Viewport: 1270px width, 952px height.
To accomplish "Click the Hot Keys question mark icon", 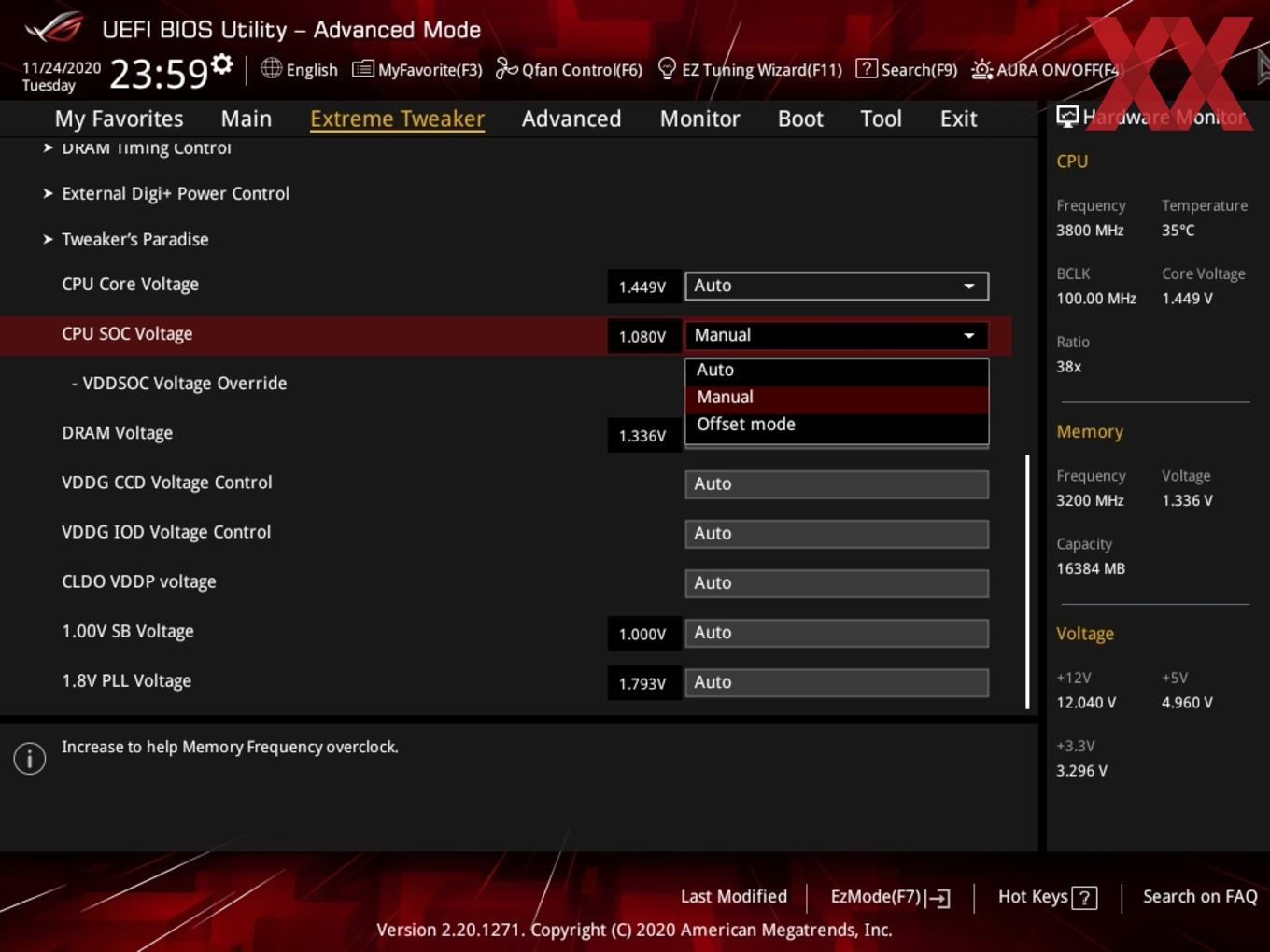I will click(1084, 898).
